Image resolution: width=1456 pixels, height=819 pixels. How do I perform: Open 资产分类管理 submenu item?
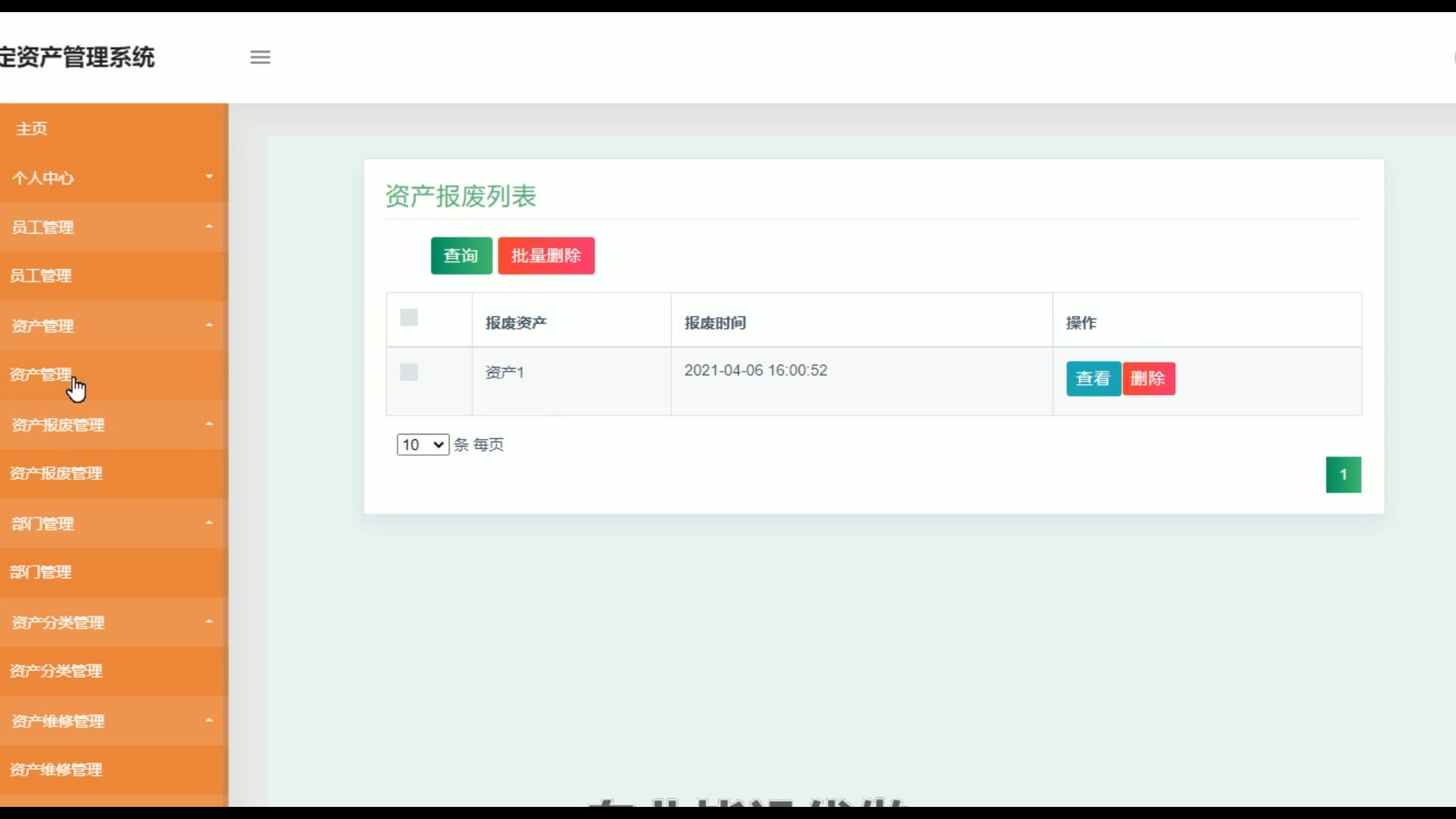point(56,671)
